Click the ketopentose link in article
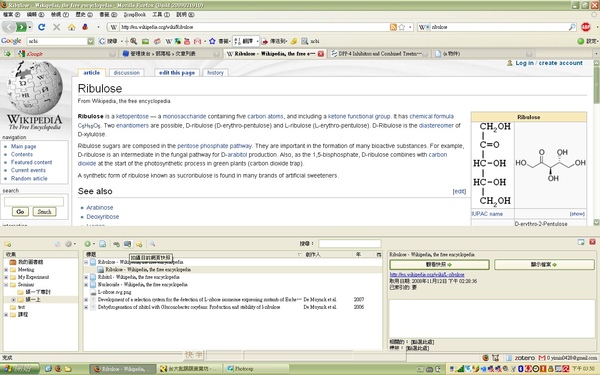This screenshot has height=375, width=600. pos(132,116)
